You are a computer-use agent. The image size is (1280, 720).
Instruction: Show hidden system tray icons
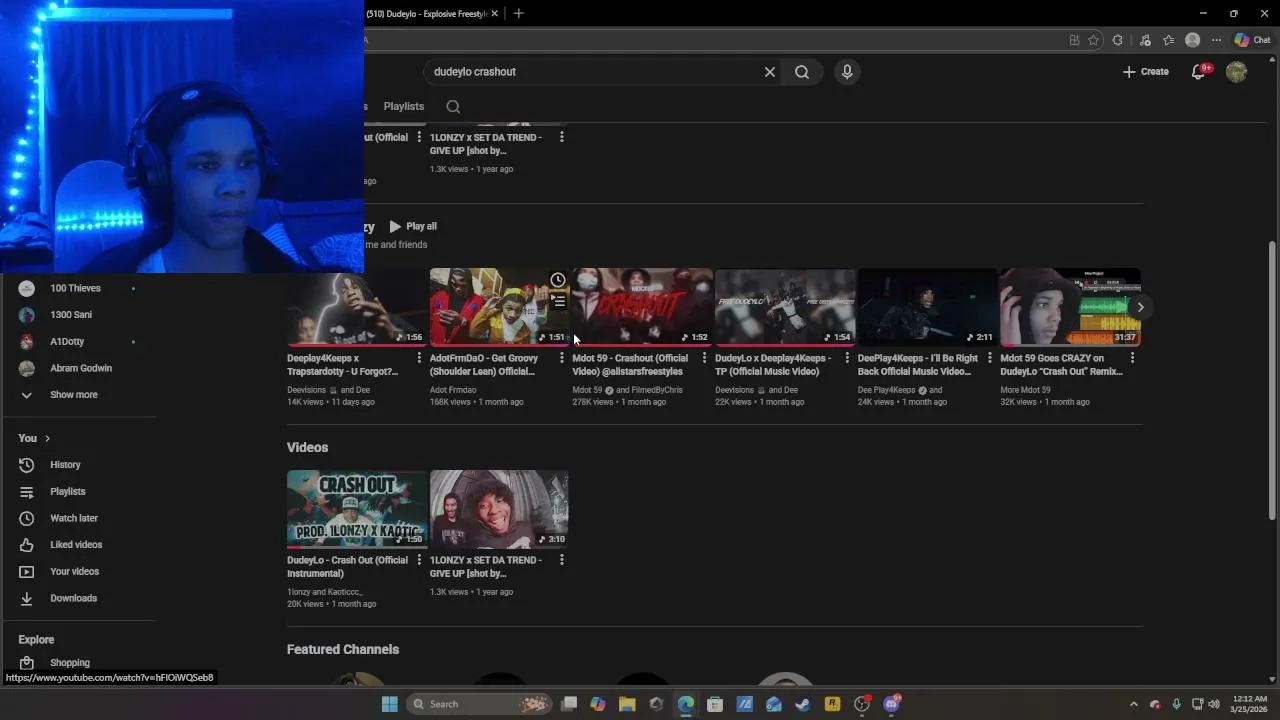1133,704
